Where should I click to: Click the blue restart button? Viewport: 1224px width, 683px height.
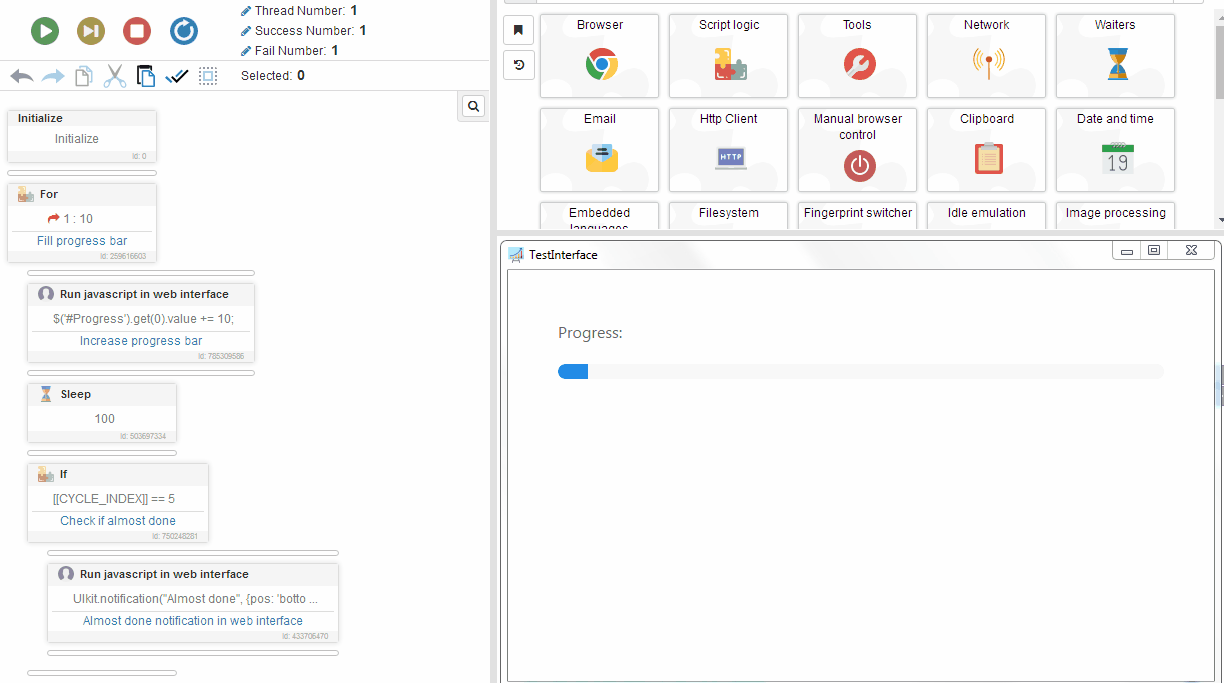click(x=184, y=31)
